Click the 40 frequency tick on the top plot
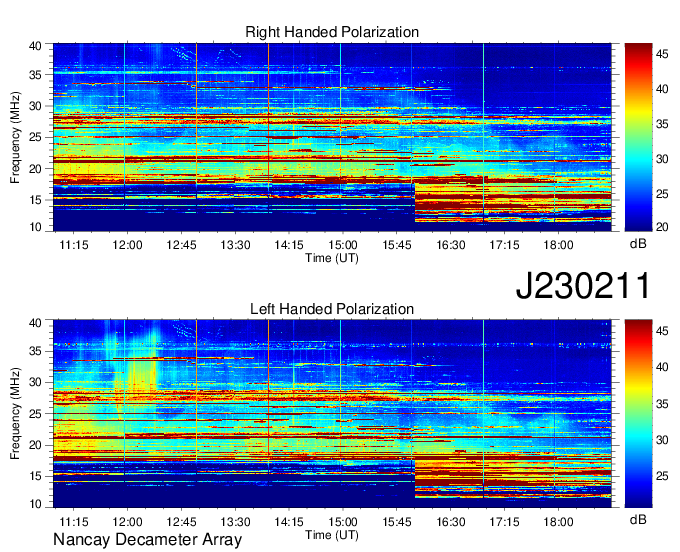 36,46
